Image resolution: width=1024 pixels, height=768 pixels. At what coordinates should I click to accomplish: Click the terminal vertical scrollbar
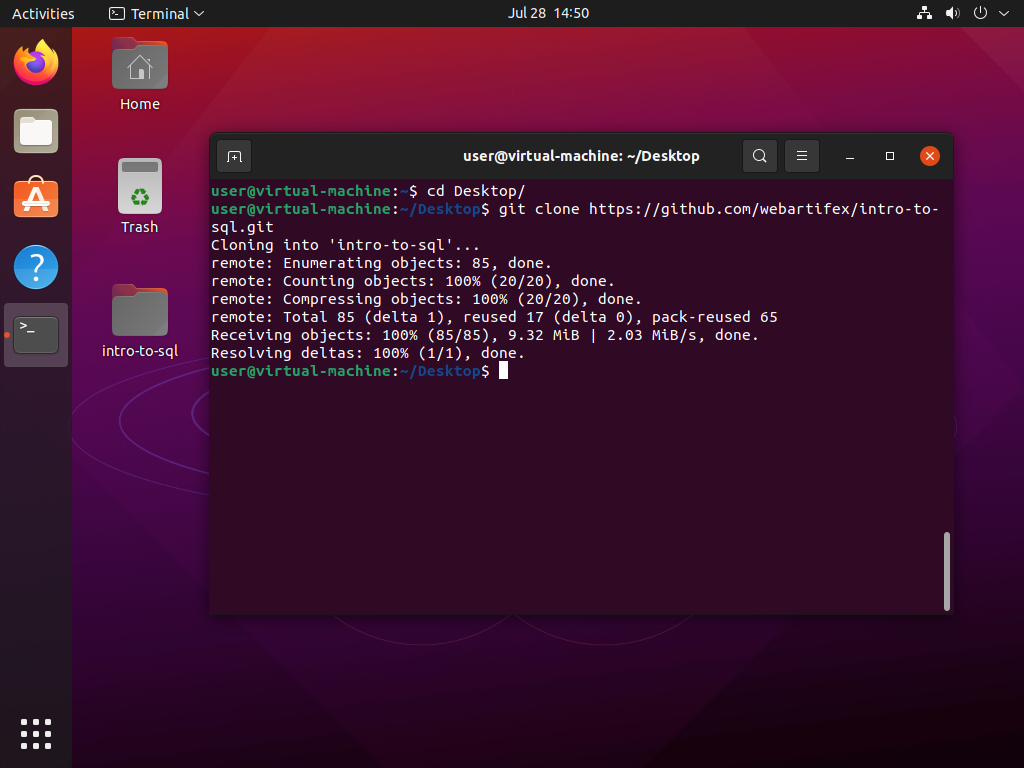tap(947, 570)
